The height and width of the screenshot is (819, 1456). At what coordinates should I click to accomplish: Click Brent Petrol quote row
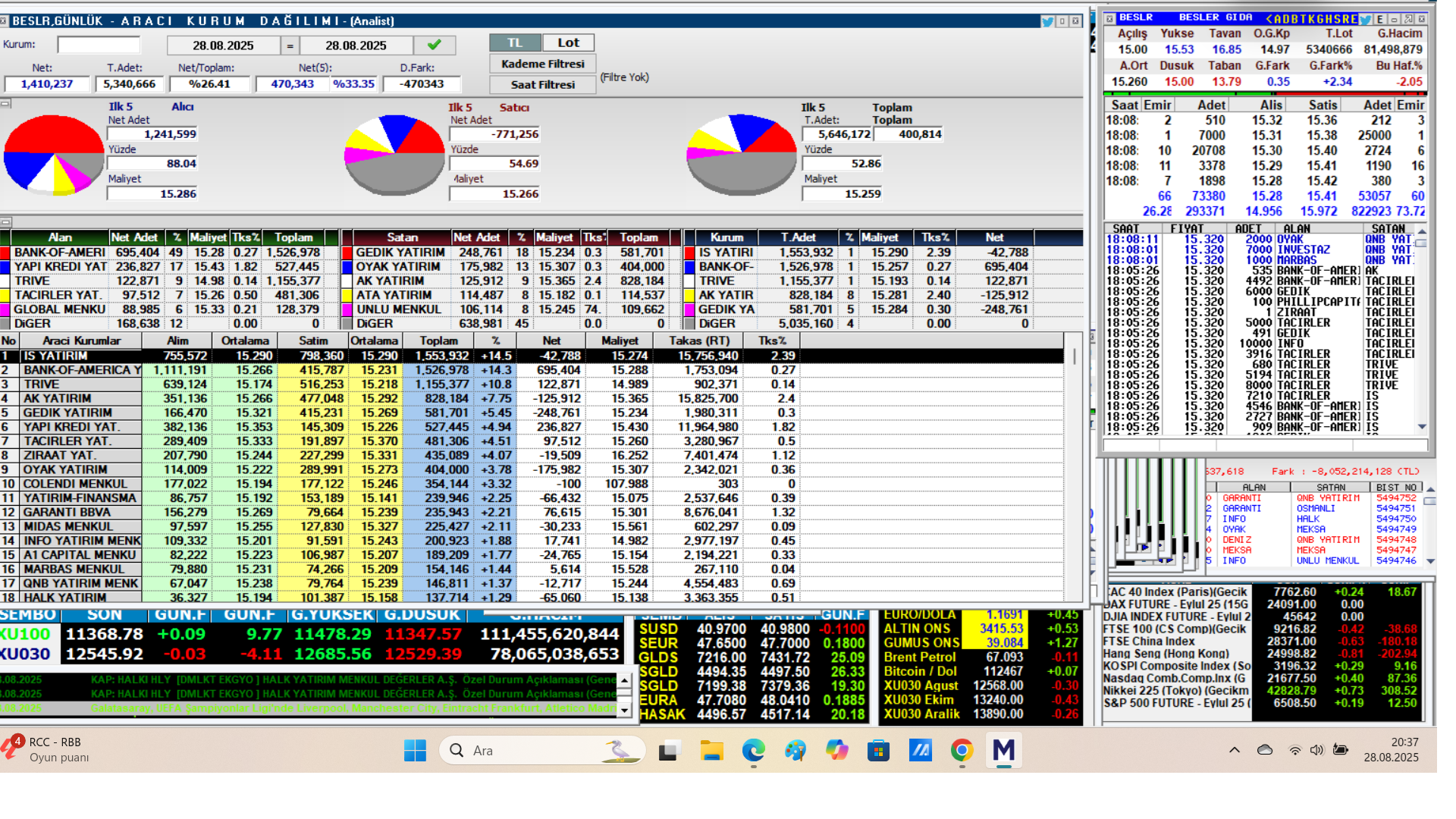click(981, 657)
